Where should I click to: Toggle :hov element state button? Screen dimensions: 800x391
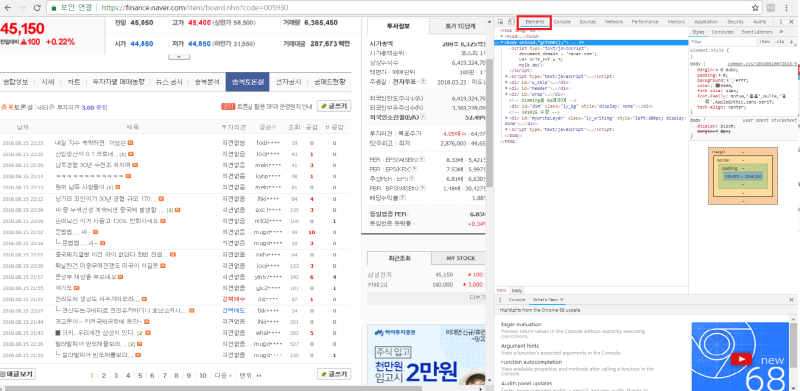click(764, 41)
